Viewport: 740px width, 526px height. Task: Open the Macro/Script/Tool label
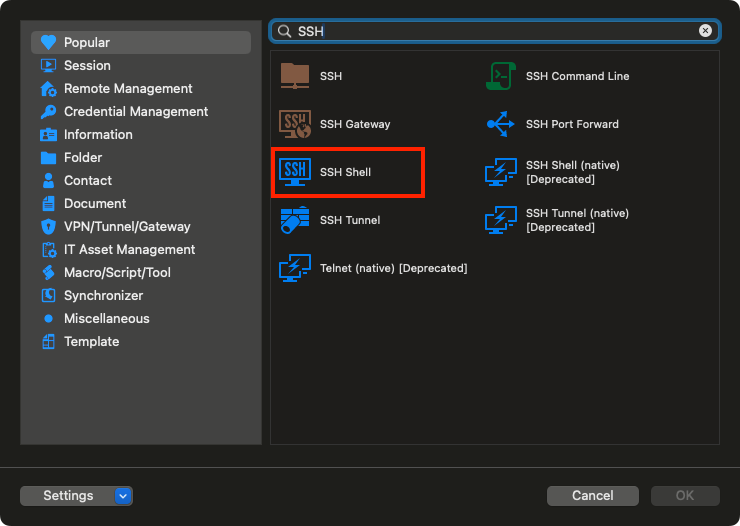[117, 273]
